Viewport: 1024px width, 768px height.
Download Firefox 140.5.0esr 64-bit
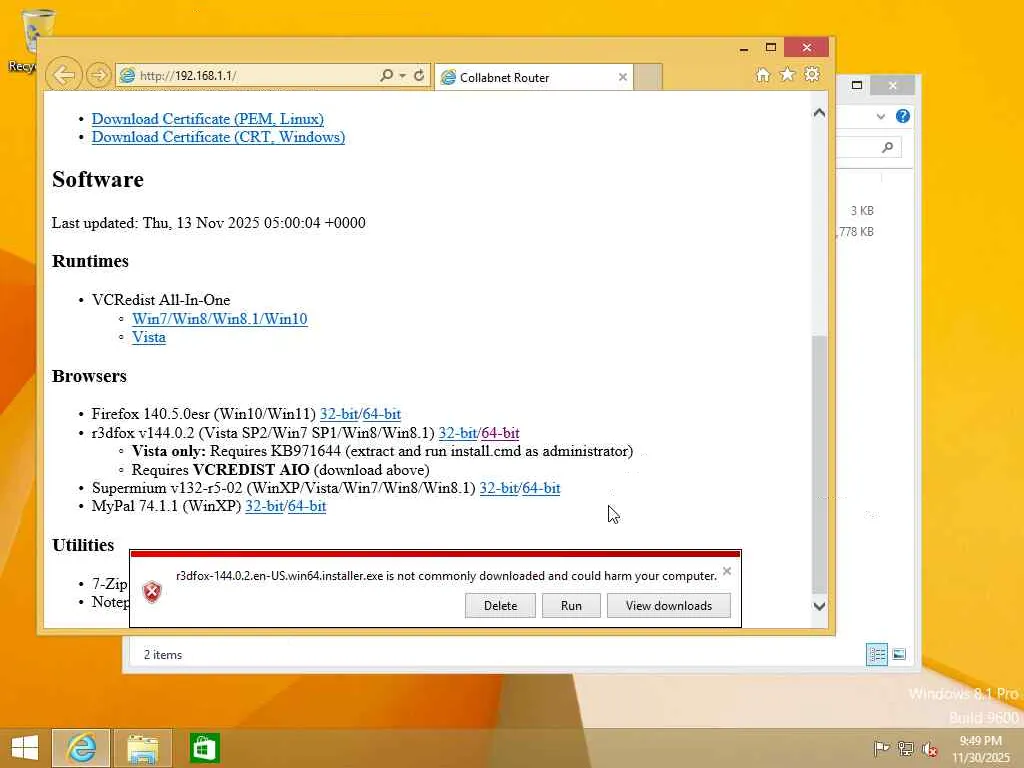pos(381,413)
